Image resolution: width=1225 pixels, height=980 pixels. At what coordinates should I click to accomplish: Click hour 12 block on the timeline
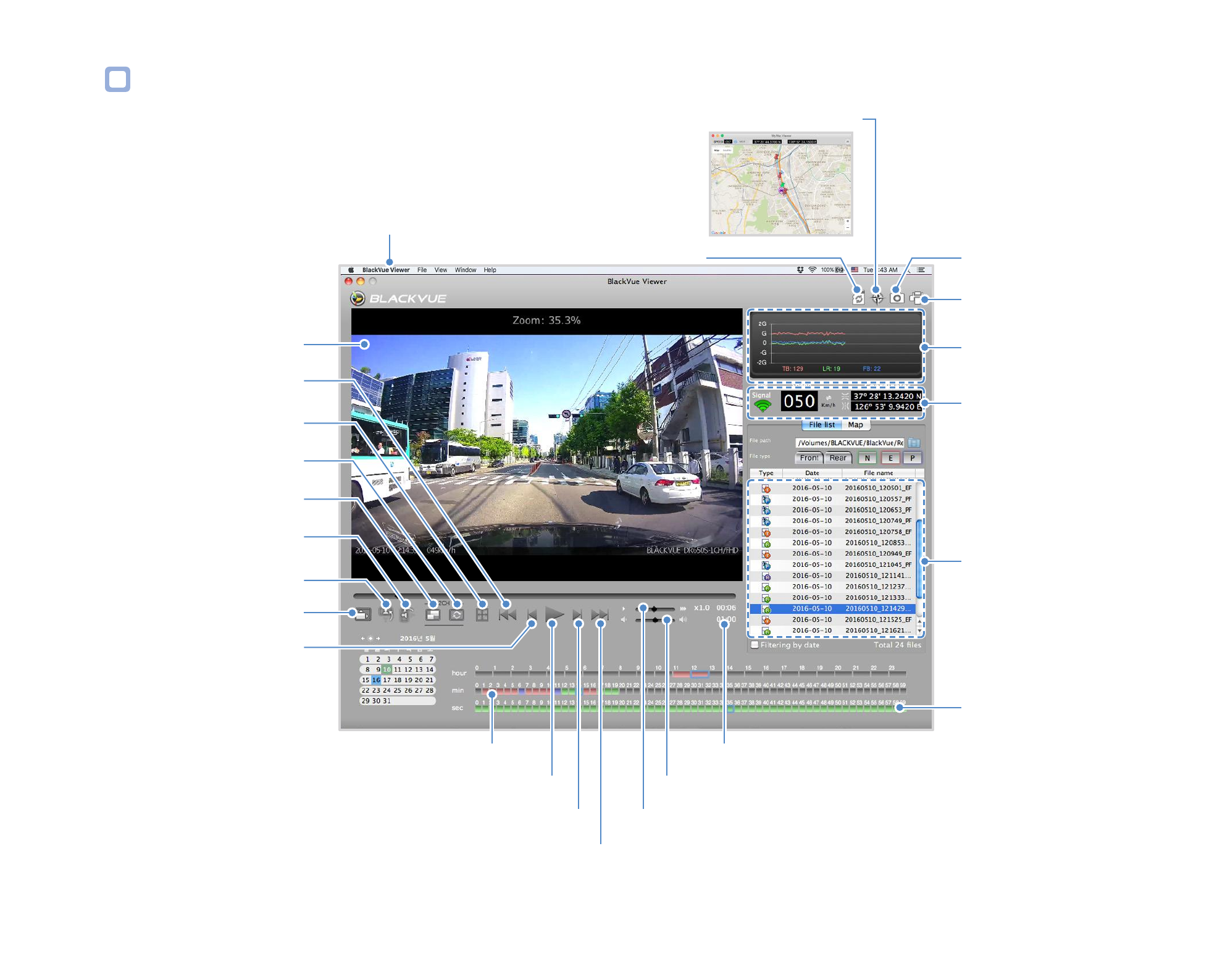(x=700, y=674)
